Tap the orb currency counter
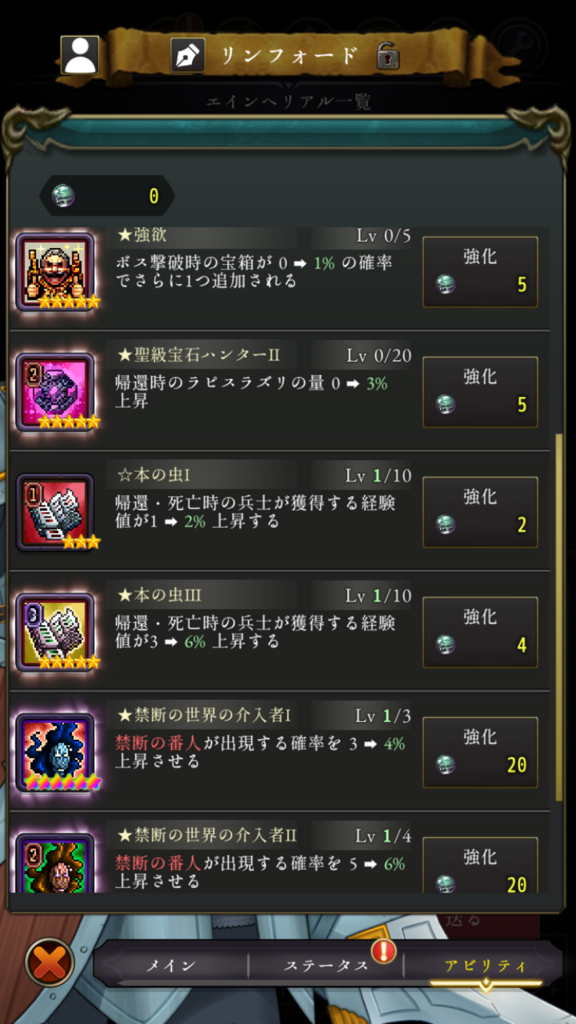The height and width of the screenshot is (1024, 576). click(x=107, y=196)
